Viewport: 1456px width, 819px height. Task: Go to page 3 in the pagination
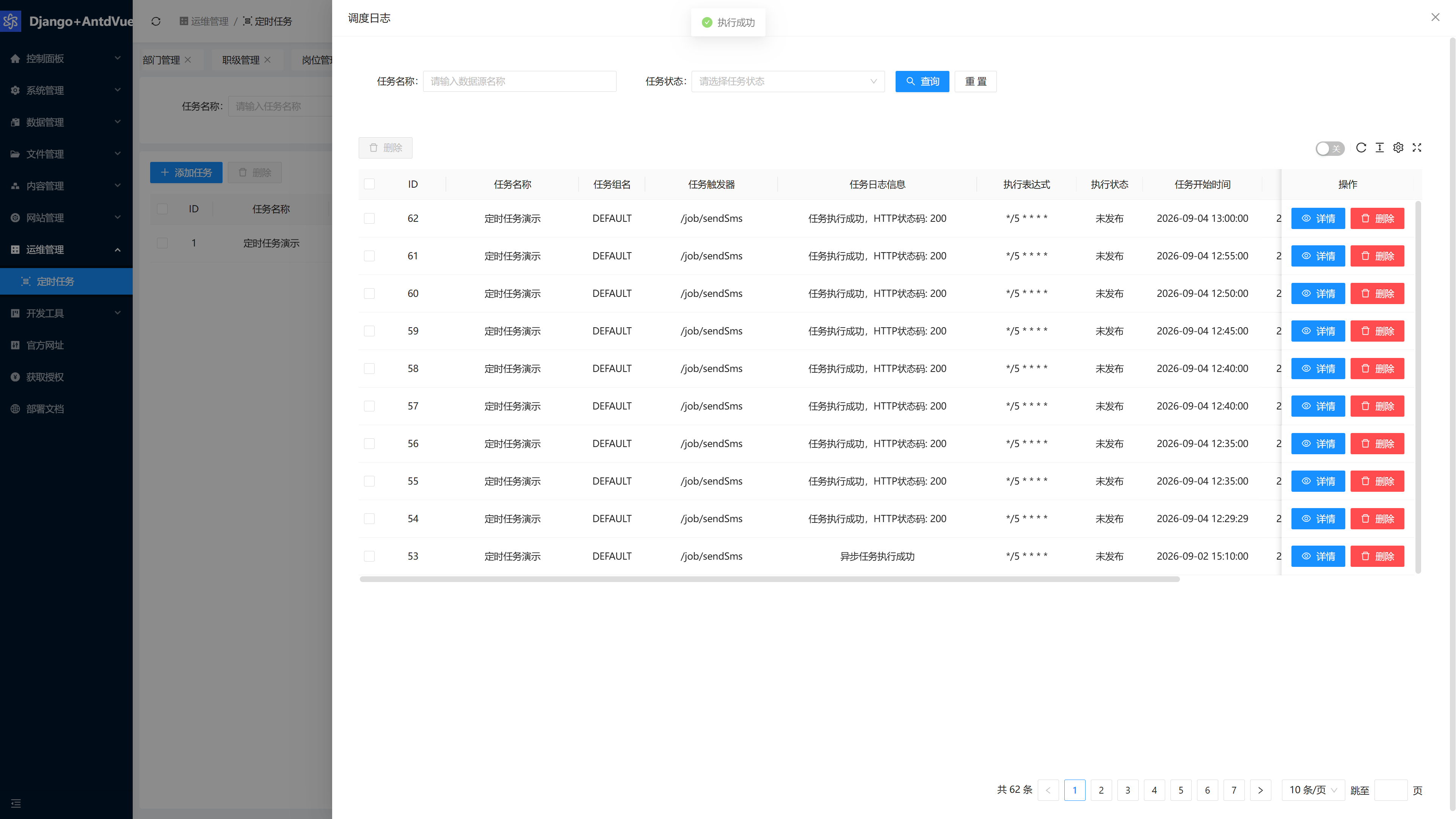pos(1128,789)
